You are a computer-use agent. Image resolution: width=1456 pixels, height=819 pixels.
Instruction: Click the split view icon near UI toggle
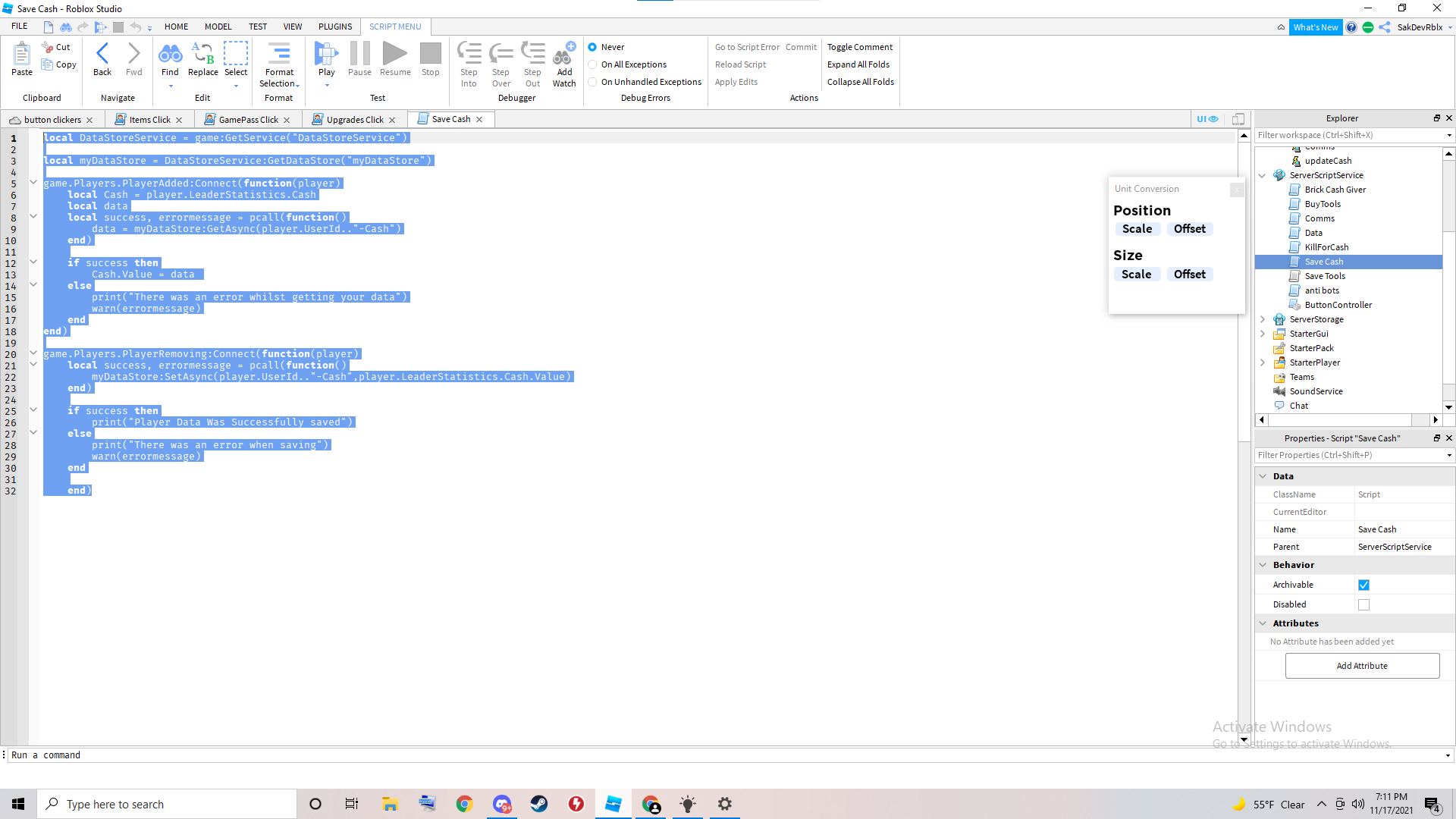tap(1238, 119)
